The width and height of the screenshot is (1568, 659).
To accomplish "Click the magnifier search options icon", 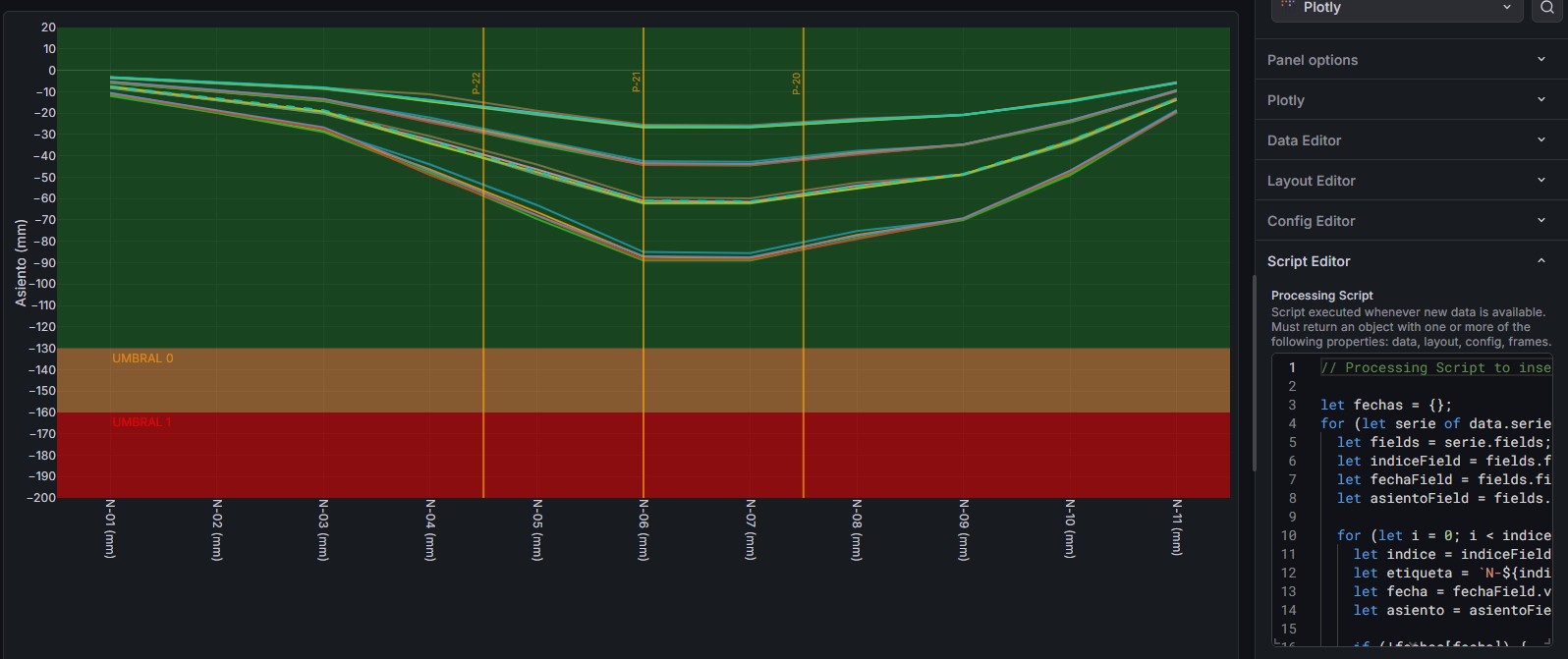I will click(1546, 8).
